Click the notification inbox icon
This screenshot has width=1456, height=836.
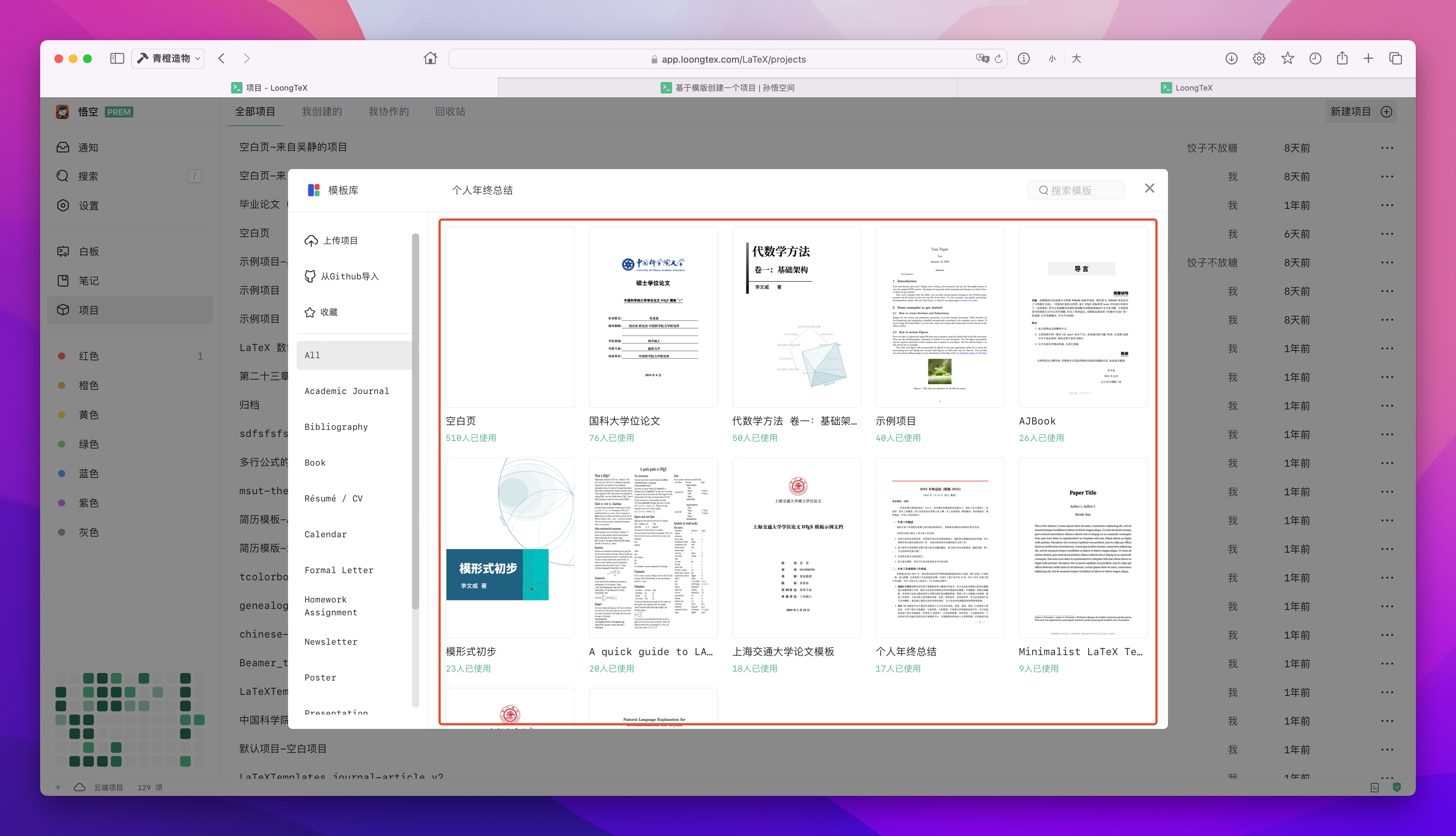pyautogui.click(x=63, y=148)
